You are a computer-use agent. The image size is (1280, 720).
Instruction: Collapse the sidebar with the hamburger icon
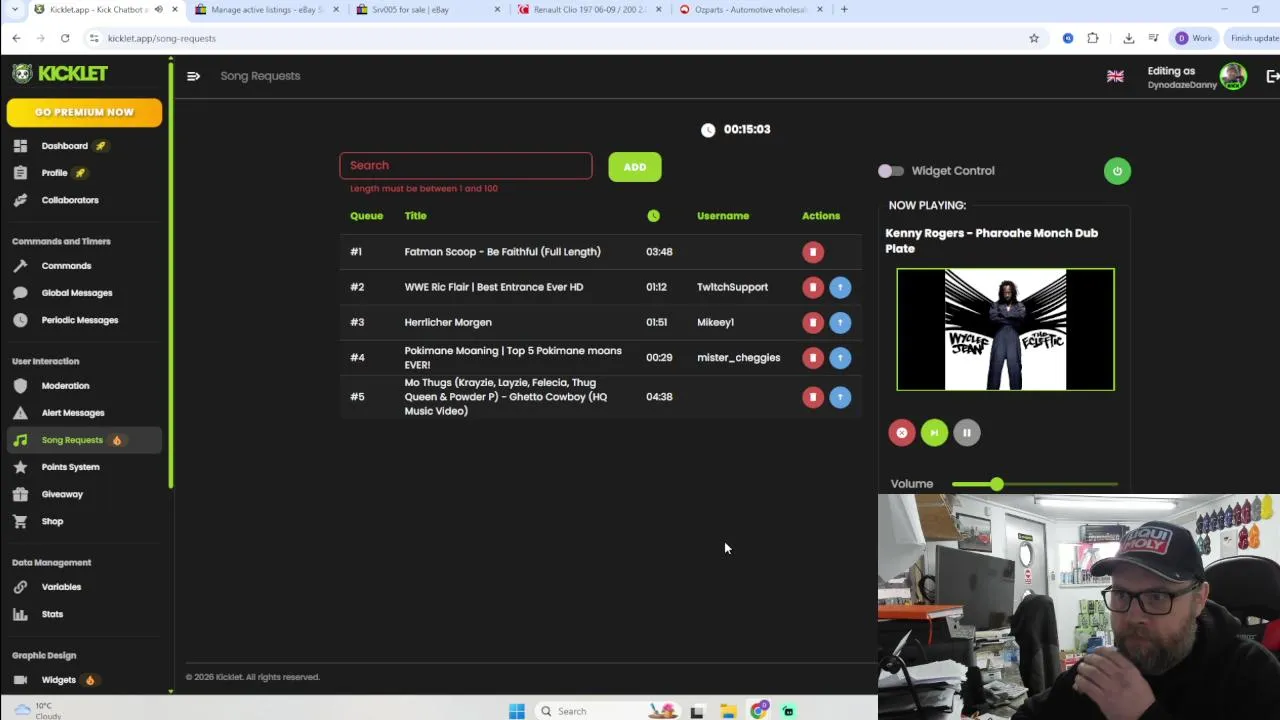(x=193, y=76)
